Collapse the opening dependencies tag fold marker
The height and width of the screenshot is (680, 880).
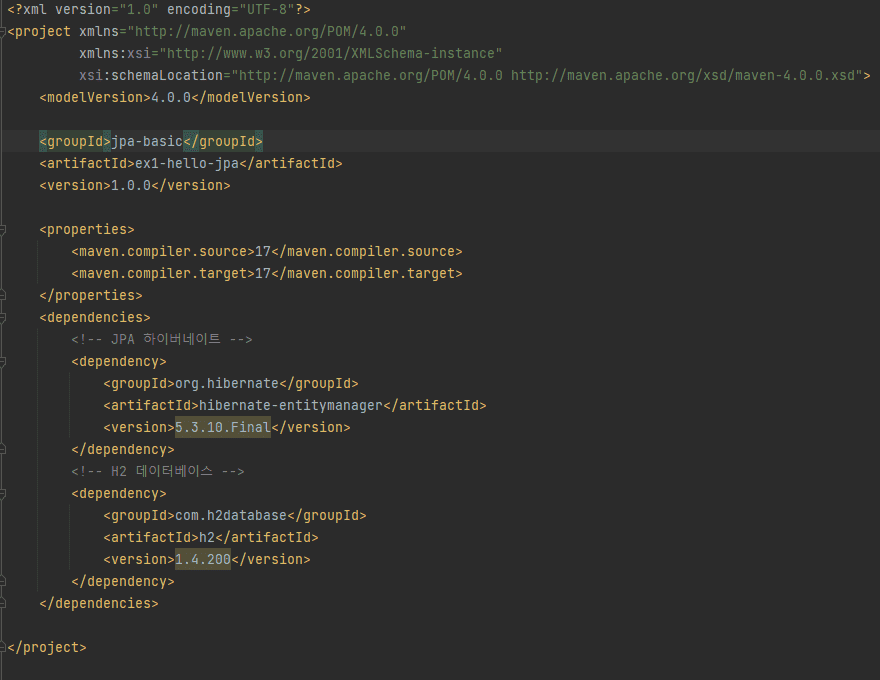click(3, 318)
